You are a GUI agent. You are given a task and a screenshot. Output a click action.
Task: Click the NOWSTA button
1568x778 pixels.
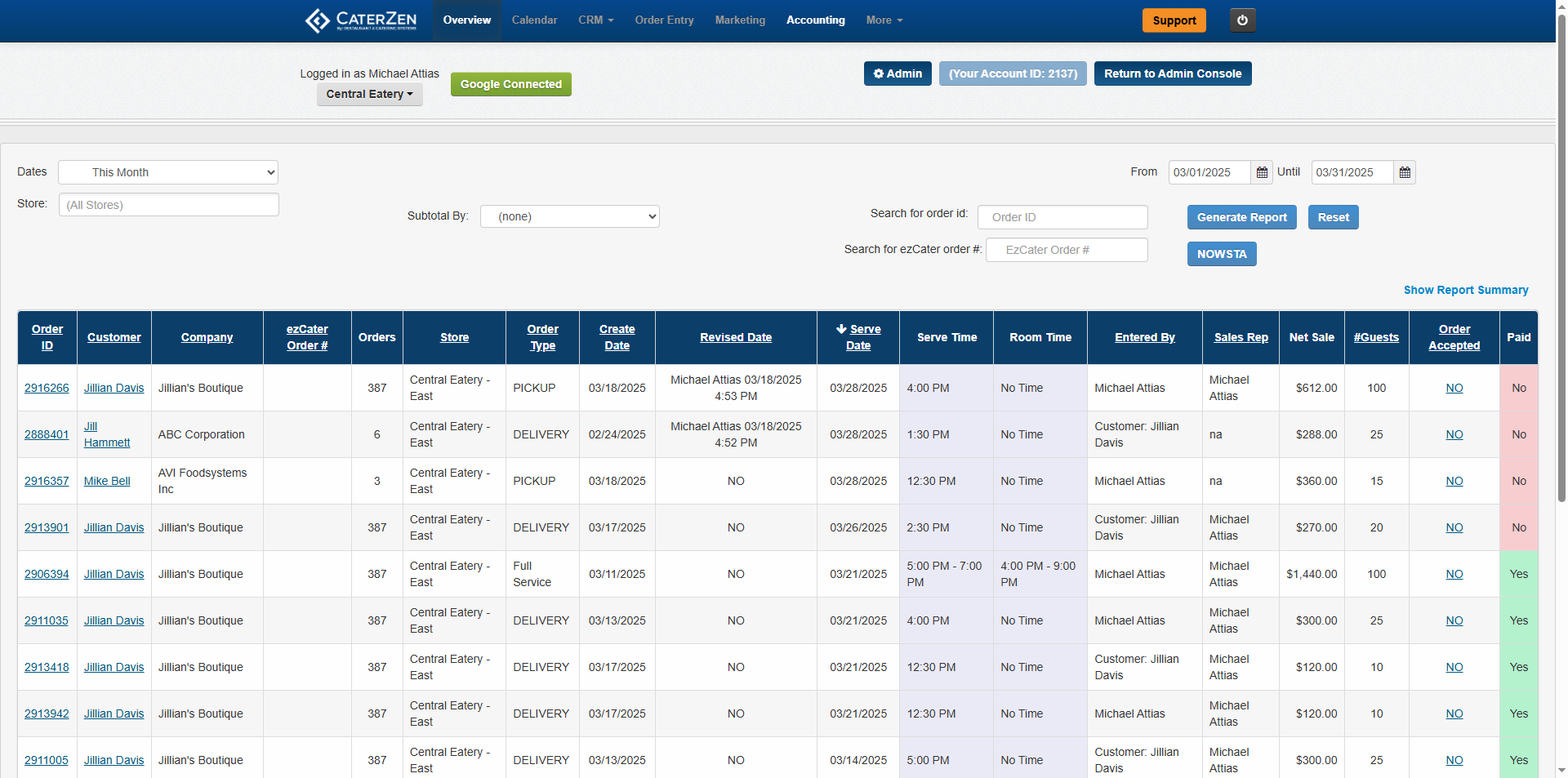click(x=1221, y=254)
